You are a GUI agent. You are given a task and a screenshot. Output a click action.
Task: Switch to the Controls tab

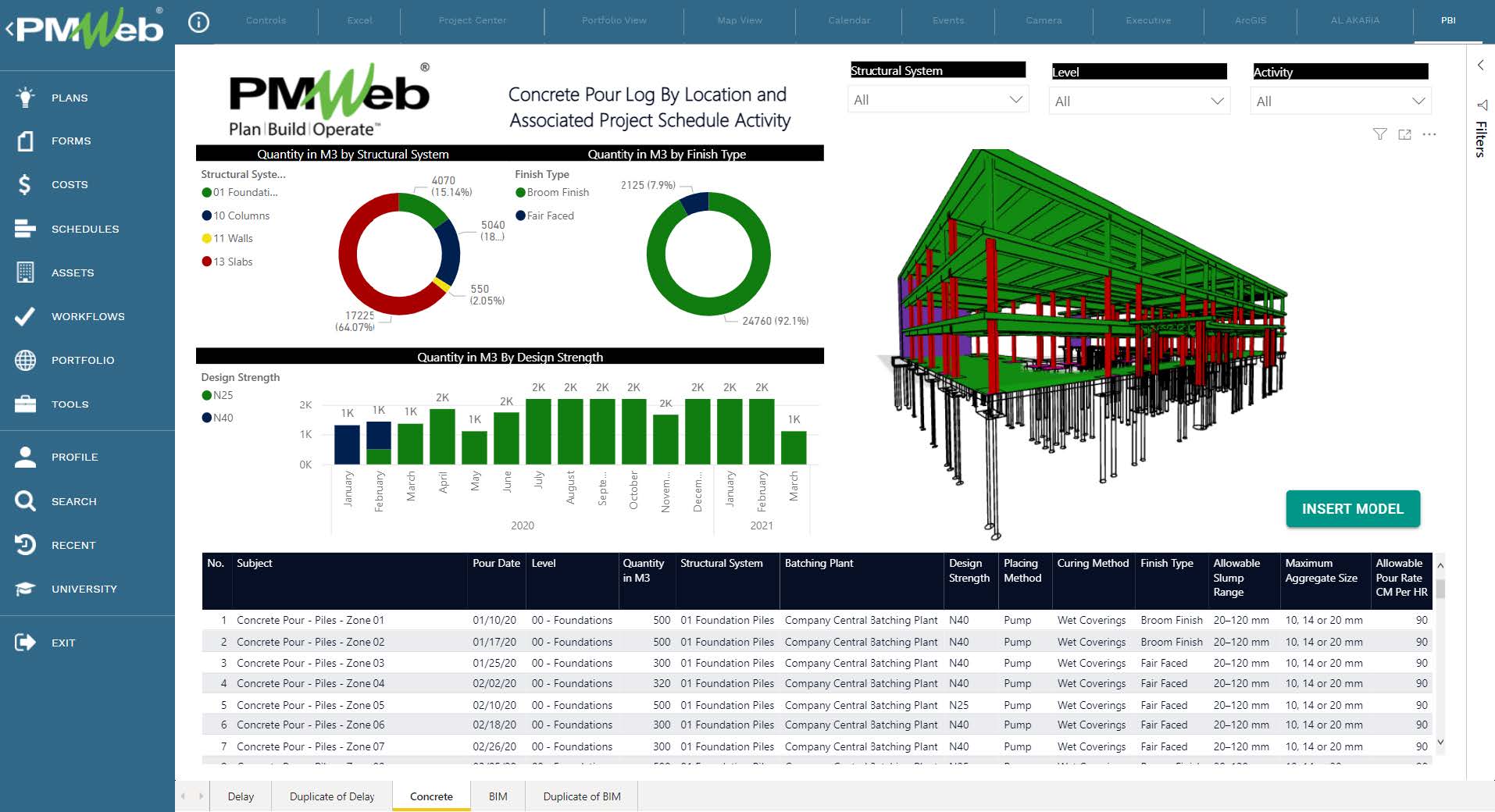(x=266, y=20)
